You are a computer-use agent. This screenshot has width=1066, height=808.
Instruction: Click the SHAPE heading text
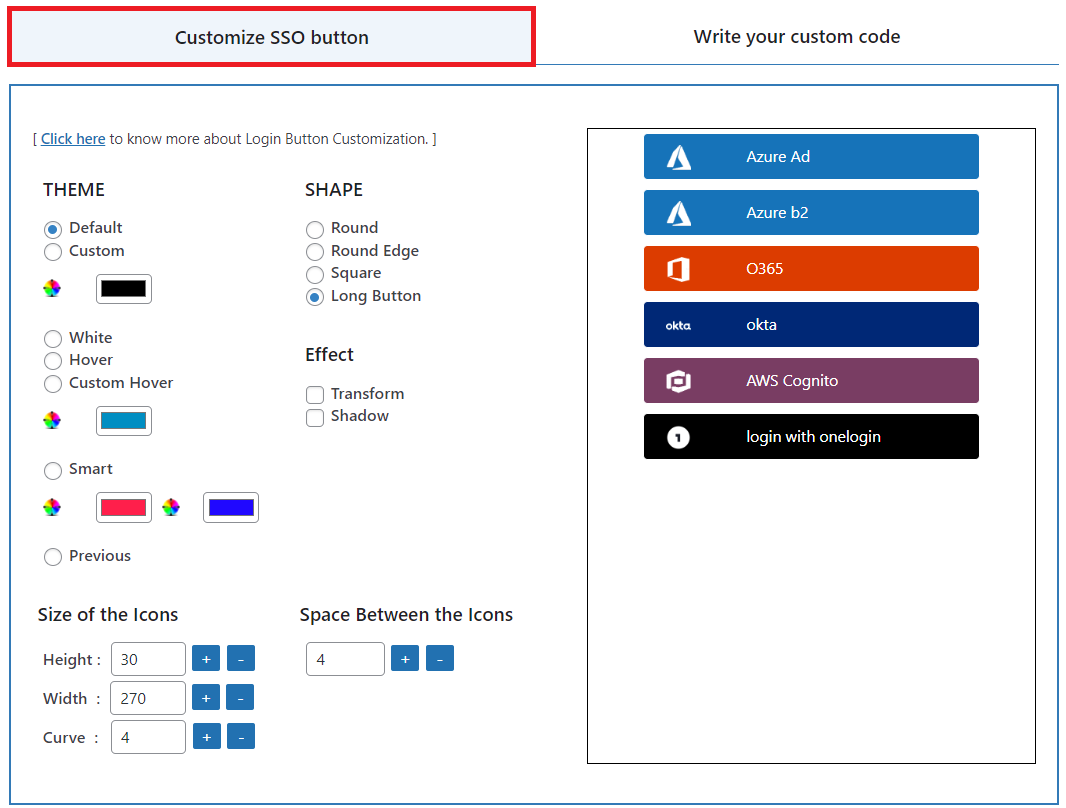[x=334, y=190]
